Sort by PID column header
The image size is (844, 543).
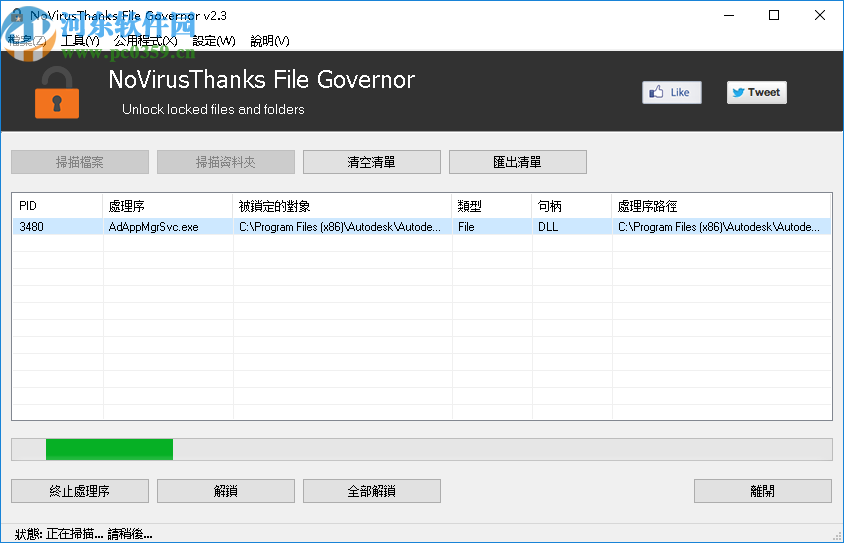tap(58, 206)
